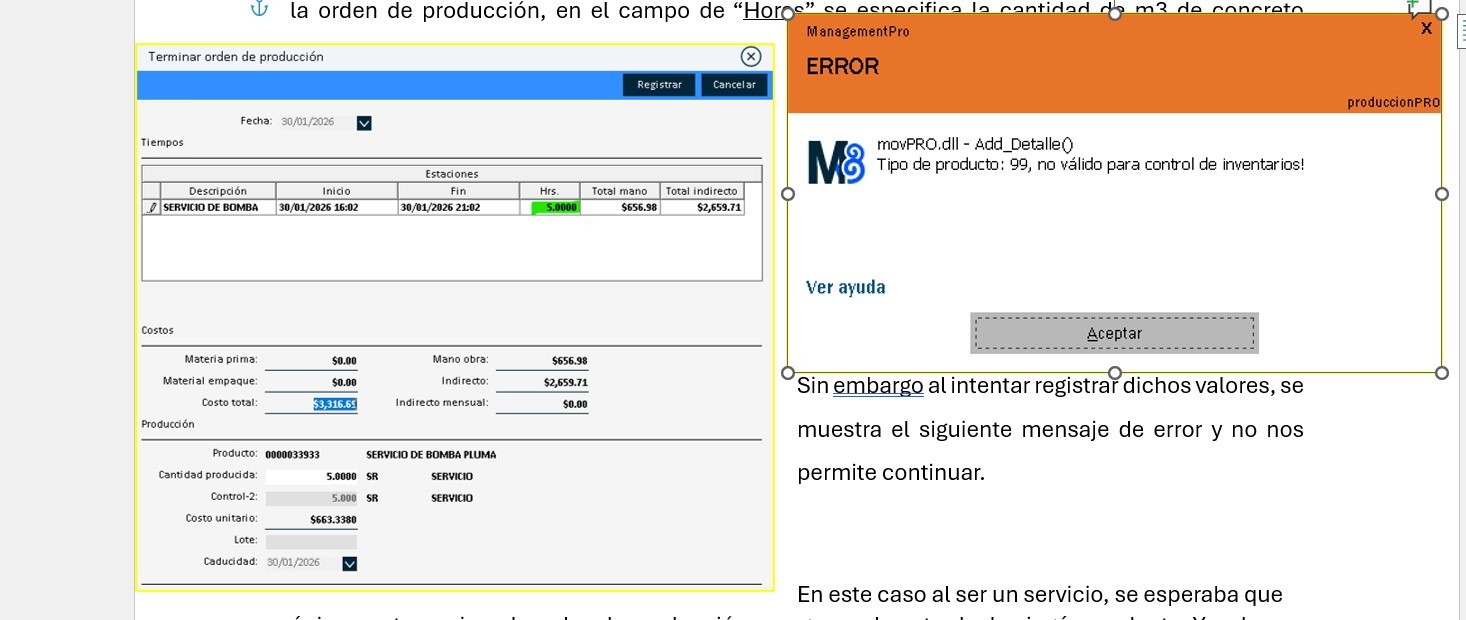Click the layout options icon right of image
This screenshot has height=620, width=1466.
(1461, 30)
